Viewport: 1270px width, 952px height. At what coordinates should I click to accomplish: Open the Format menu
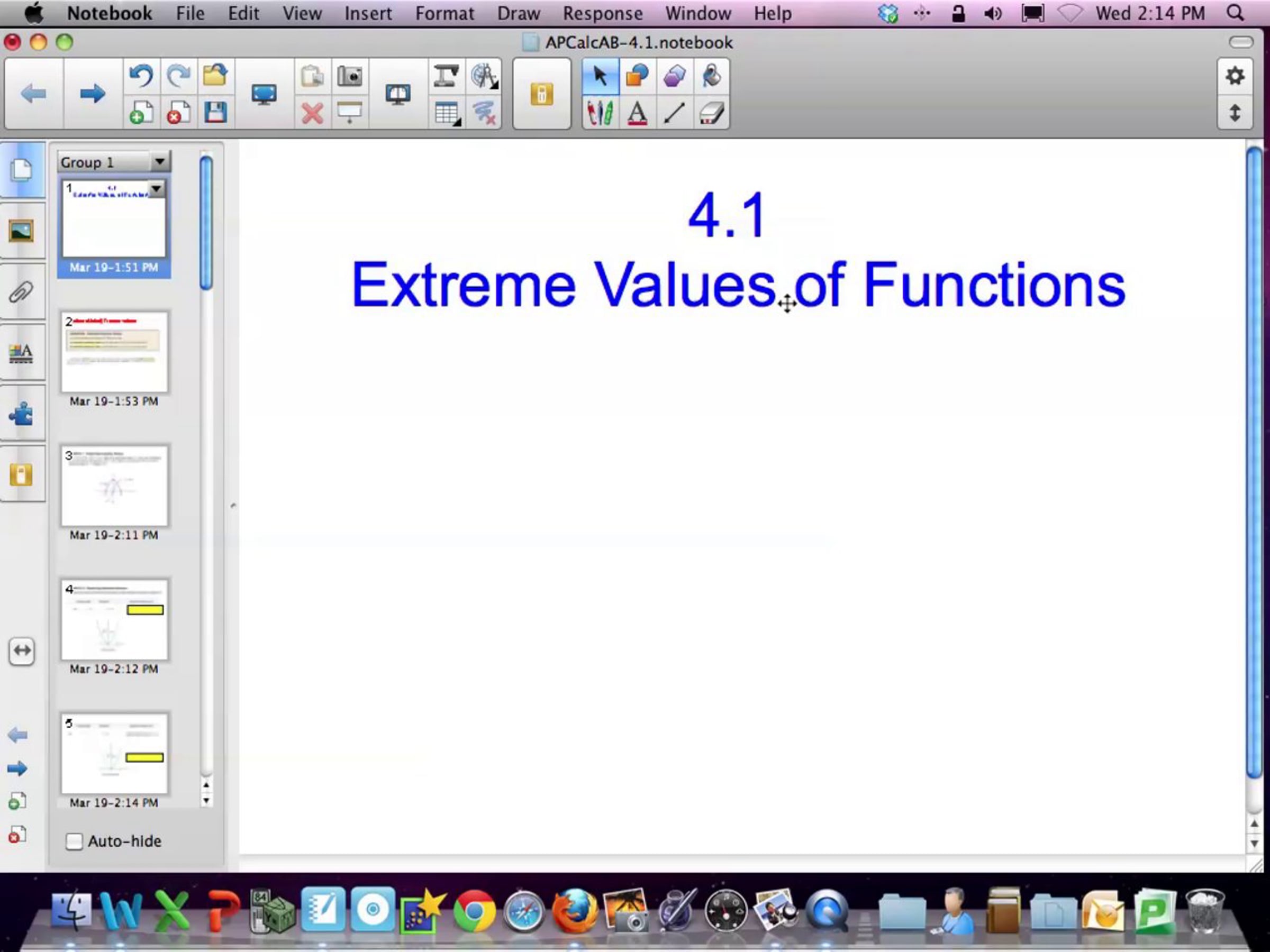(444, 13)
